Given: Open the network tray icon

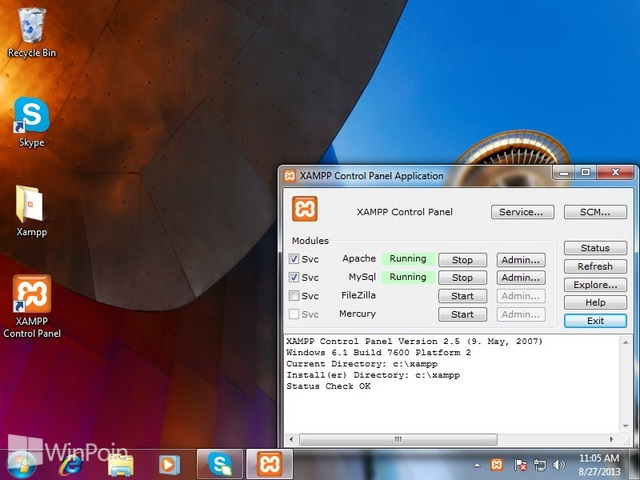Looking at the screenshot, I should [540, 464].
